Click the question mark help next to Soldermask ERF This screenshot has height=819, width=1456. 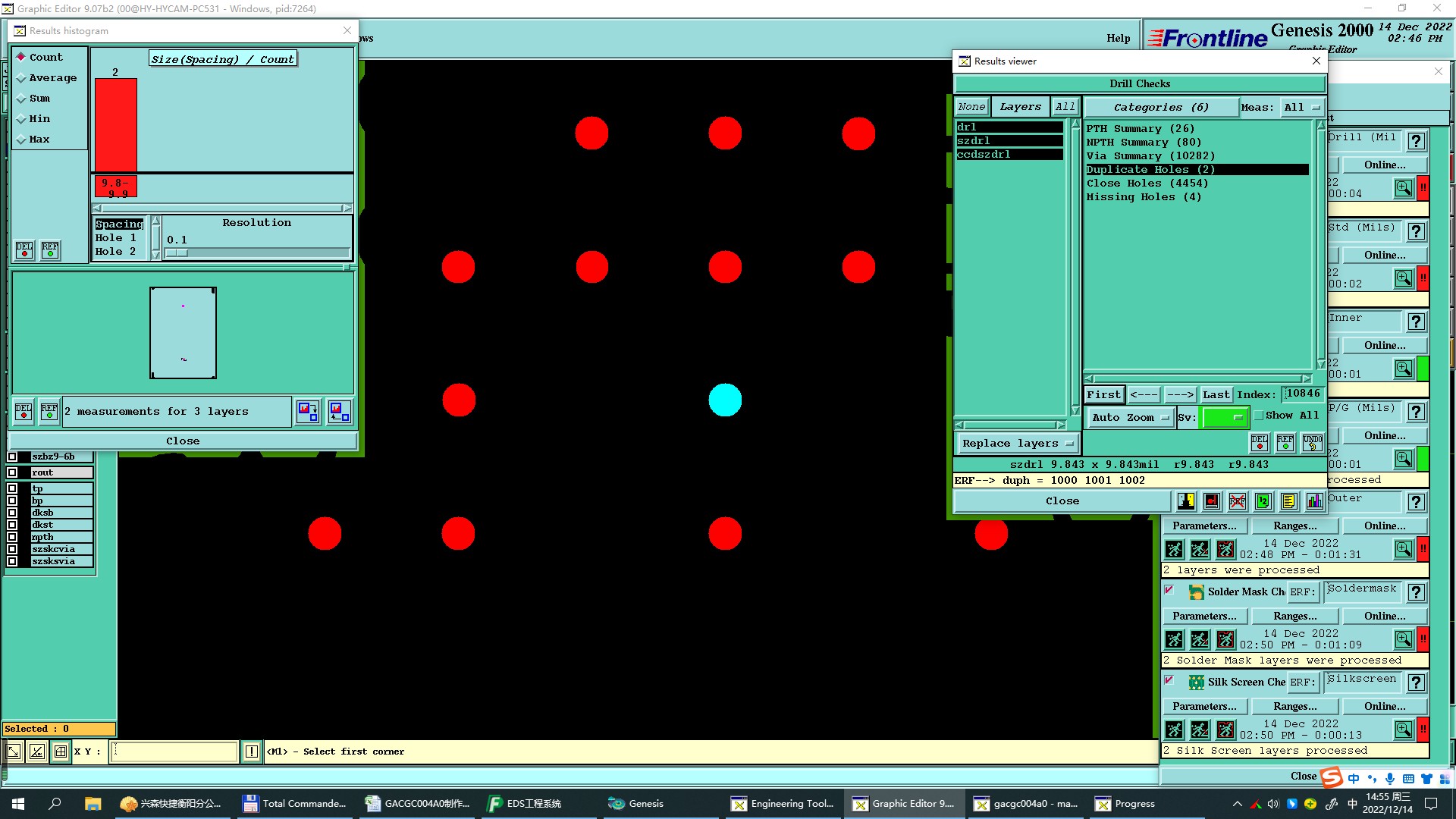[x=1416, y=592]
